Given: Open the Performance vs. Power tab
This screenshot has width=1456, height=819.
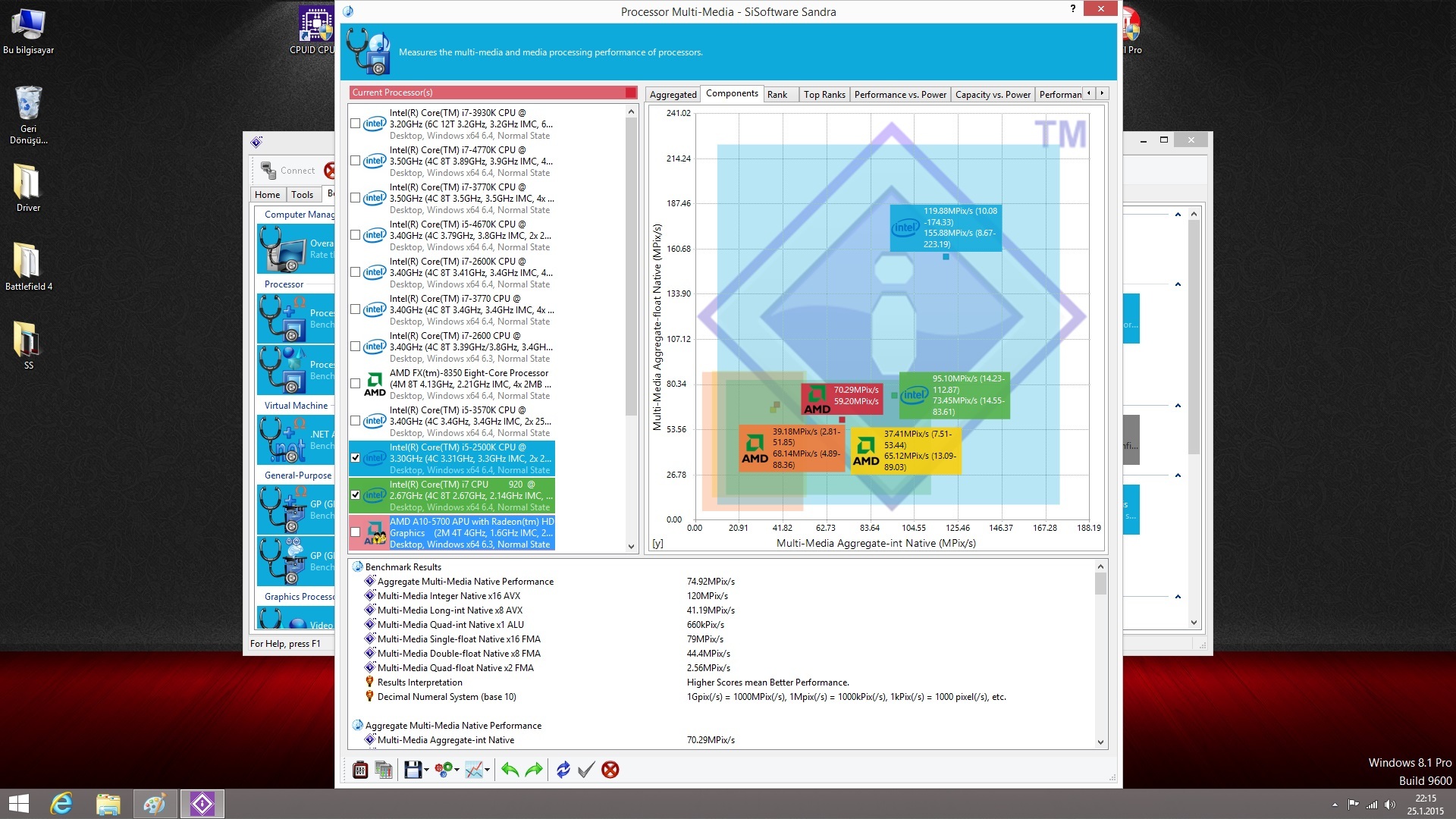Looking at the screenshot, I should click(x=900, y=95).
